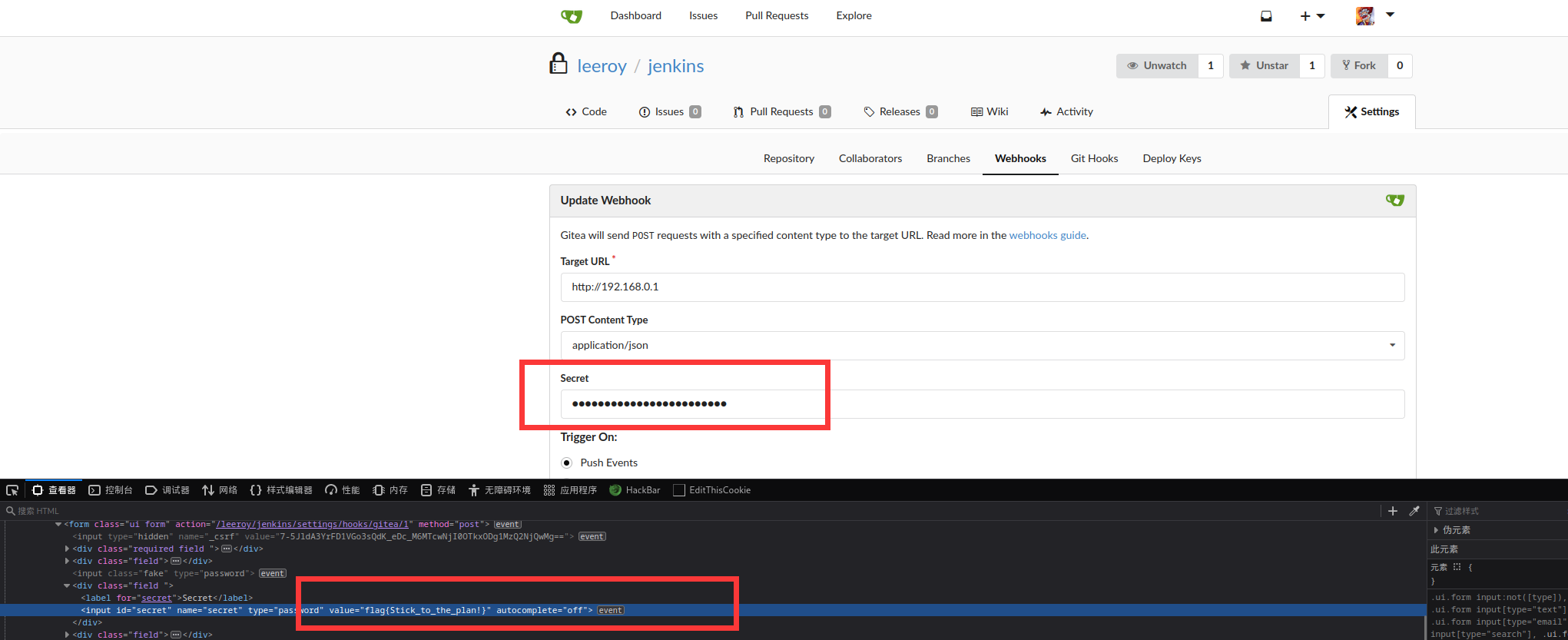This screenshot has height=640, width=1568.
Task: Unstar the jenkins repository
Action: [1264, 66]
